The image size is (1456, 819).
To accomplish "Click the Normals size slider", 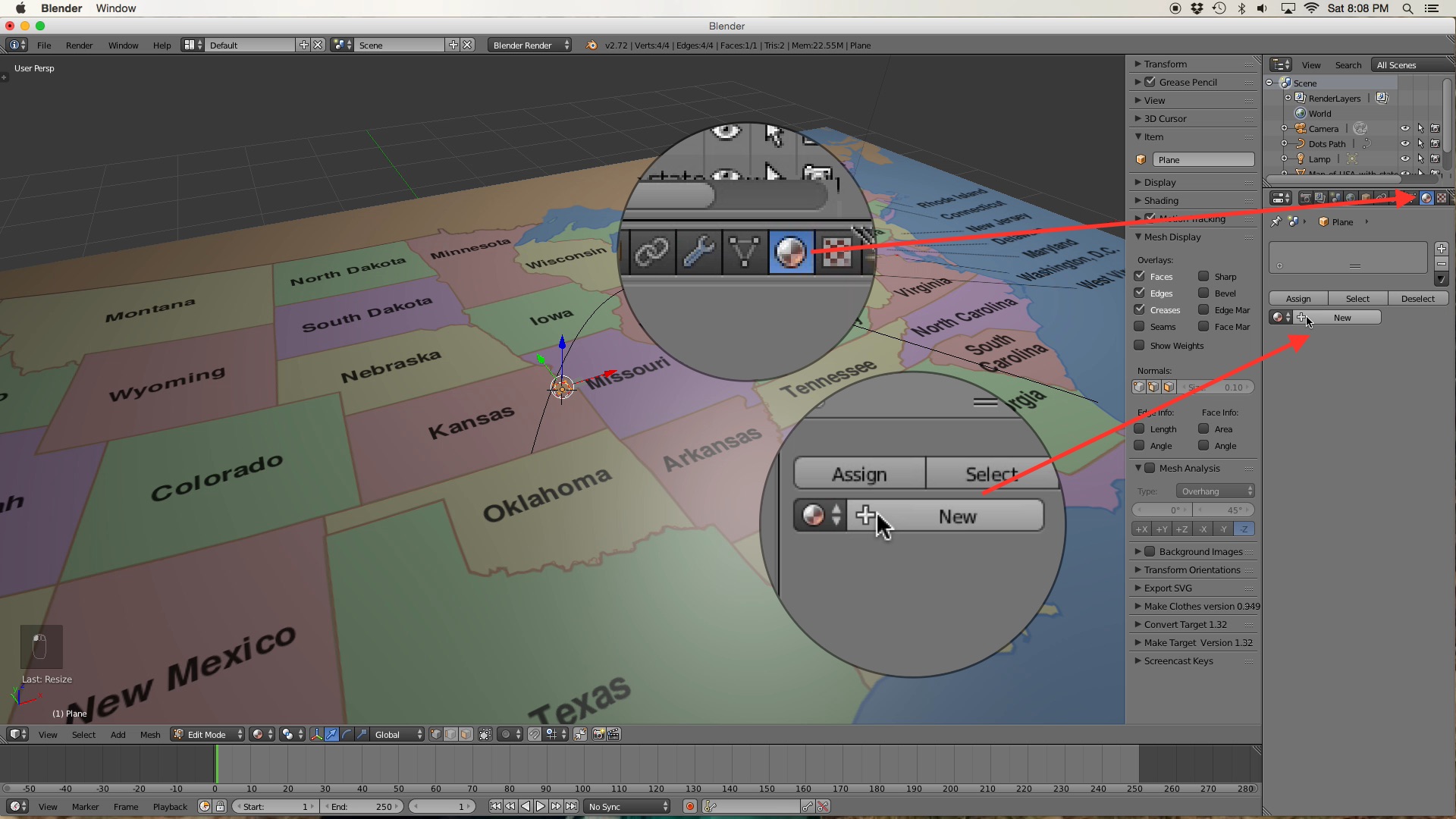I will 1216,387.
